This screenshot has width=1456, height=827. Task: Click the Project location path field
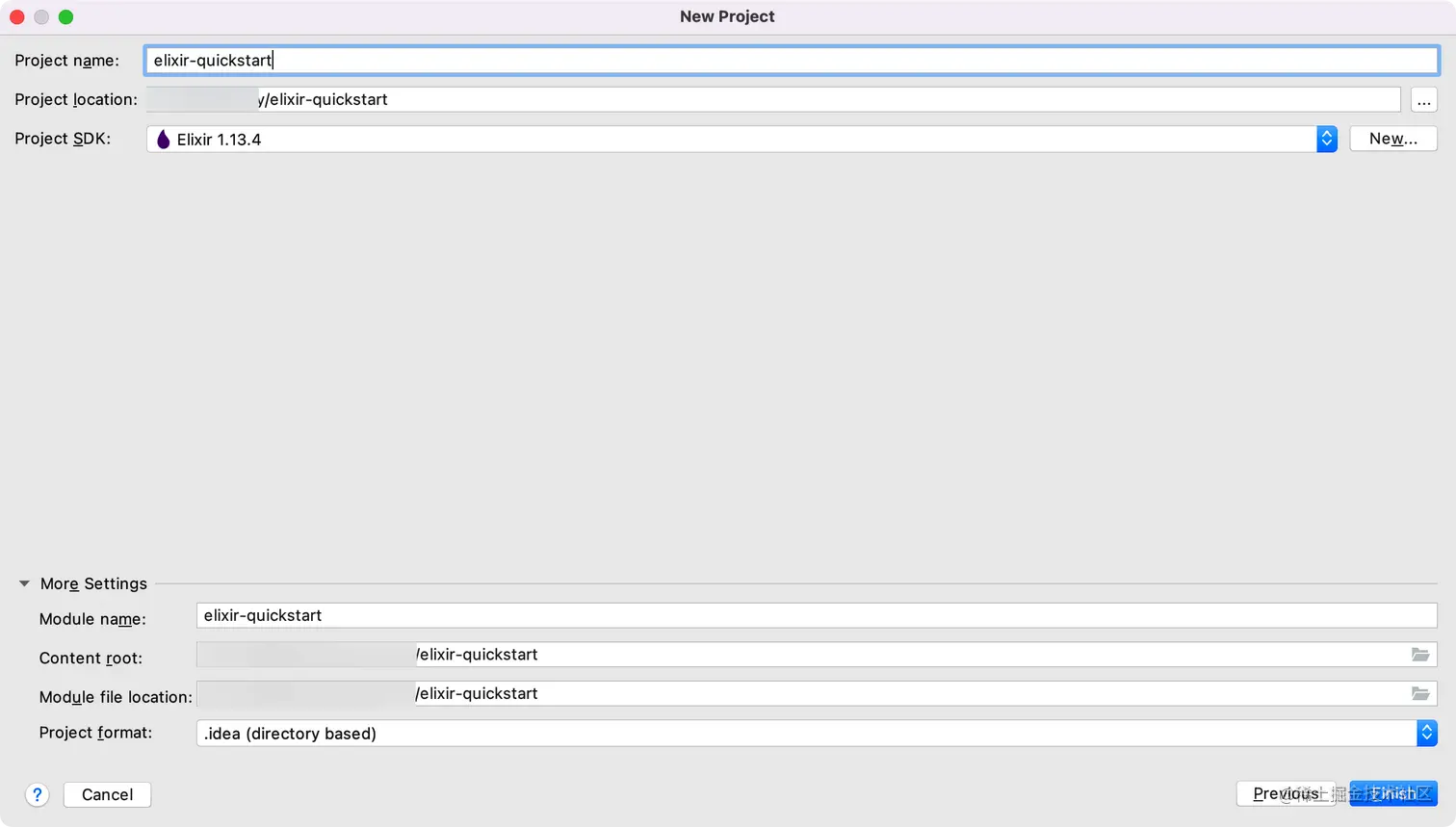pyautogui.click(x=773, y=99)
